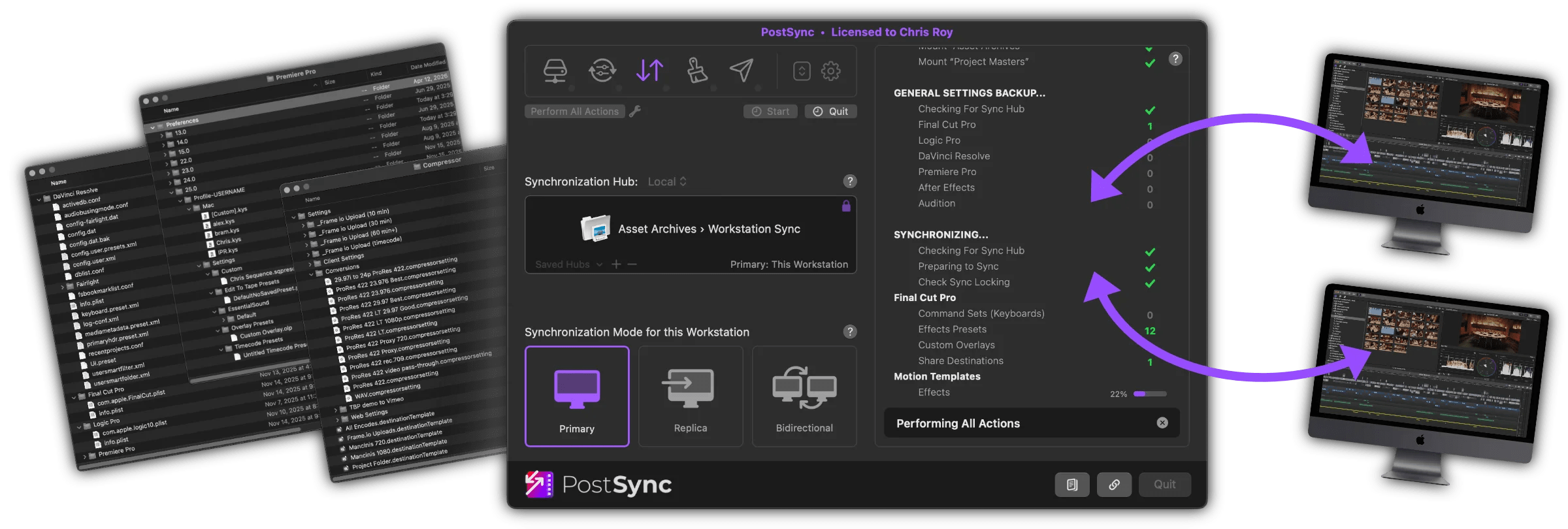
Task: Open help icon in the log panel
Action: pyautogui.click(x=1175, y=59)
